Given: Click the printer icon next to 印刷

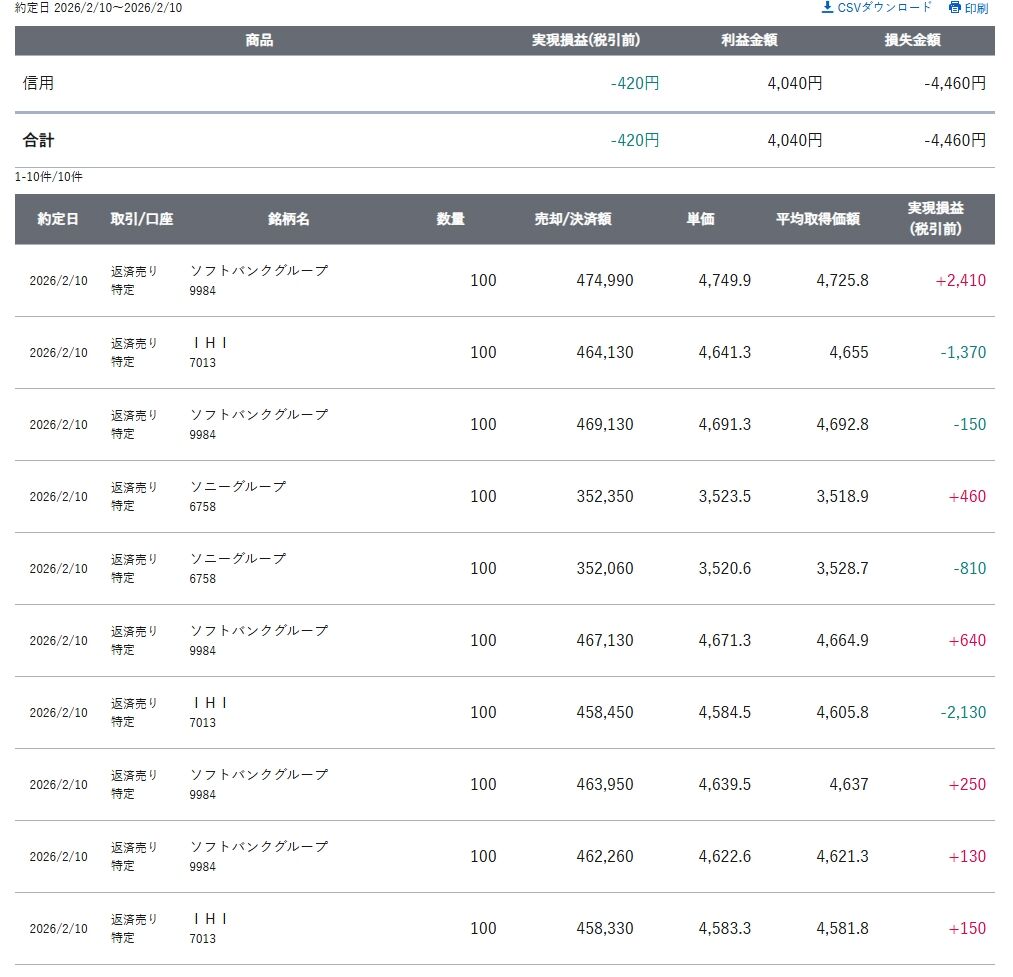Looking at the screenshot, I should click(955, 8).
